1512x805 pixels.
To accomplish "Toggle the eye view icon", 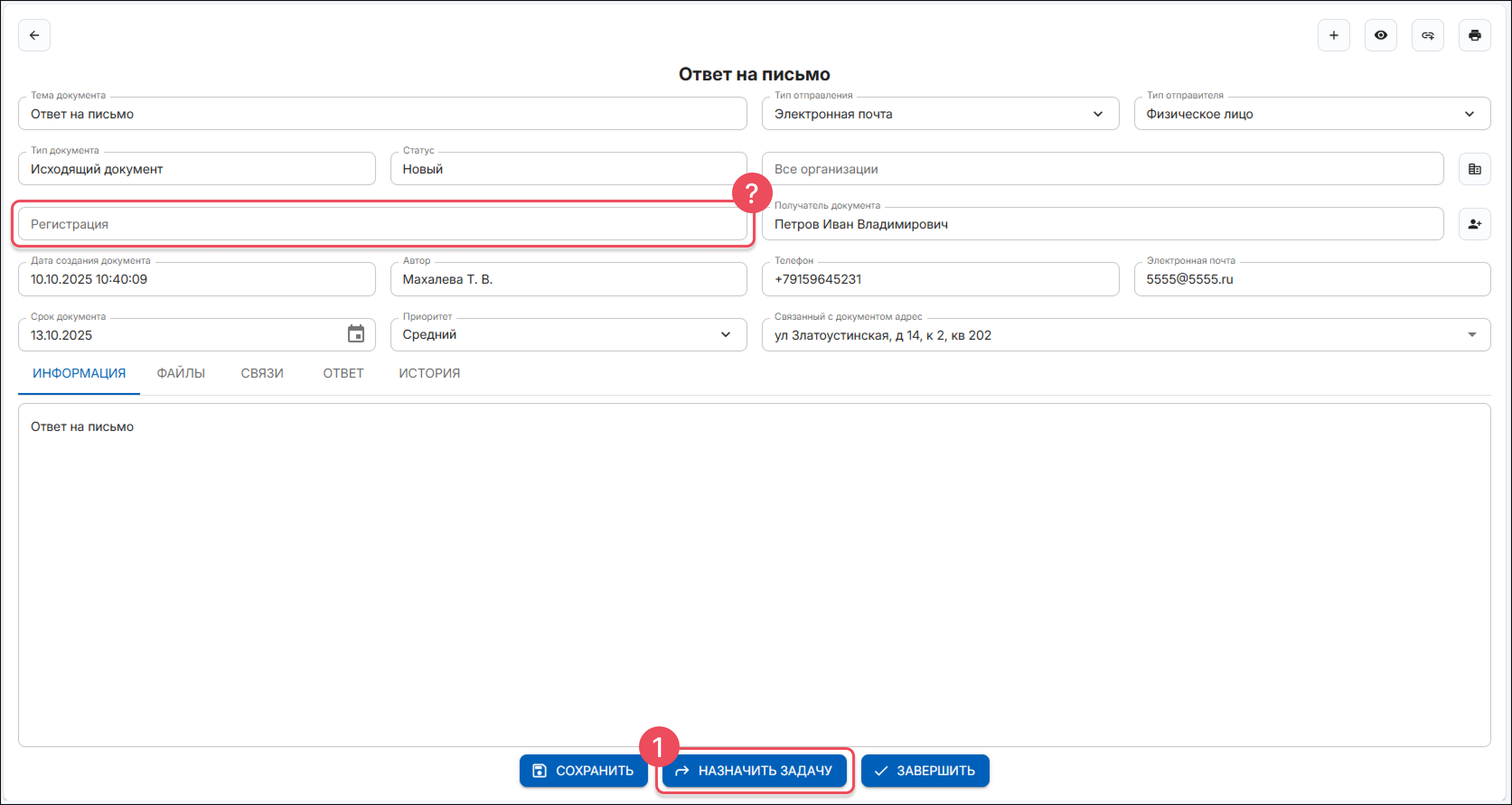I will click(1380, 35).
